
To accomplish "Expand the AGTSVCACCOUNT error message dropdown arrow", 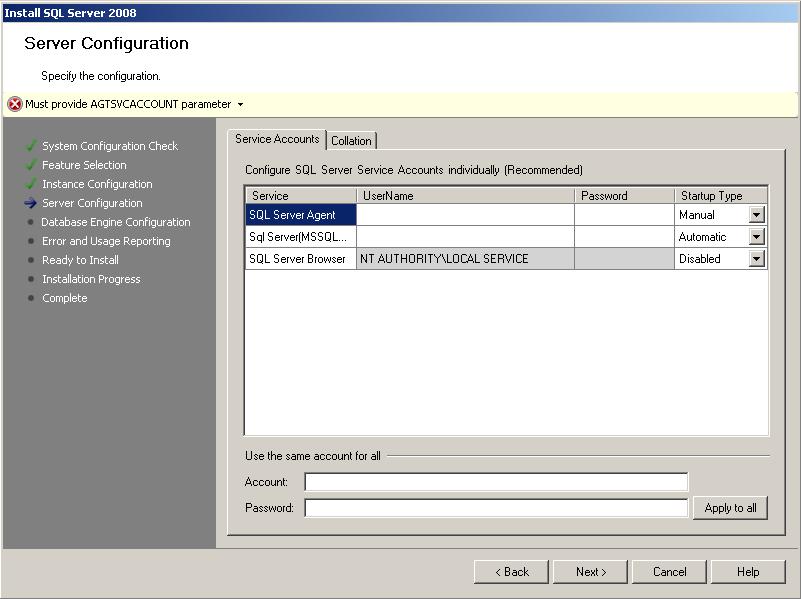I will click(240, 105).
